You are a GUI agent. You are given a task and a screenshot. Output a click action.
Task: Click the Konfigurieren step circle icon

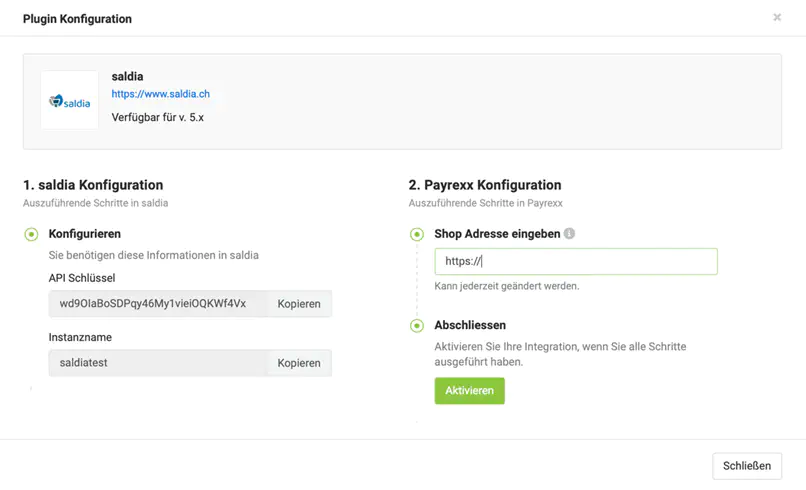tap(31, 234)
